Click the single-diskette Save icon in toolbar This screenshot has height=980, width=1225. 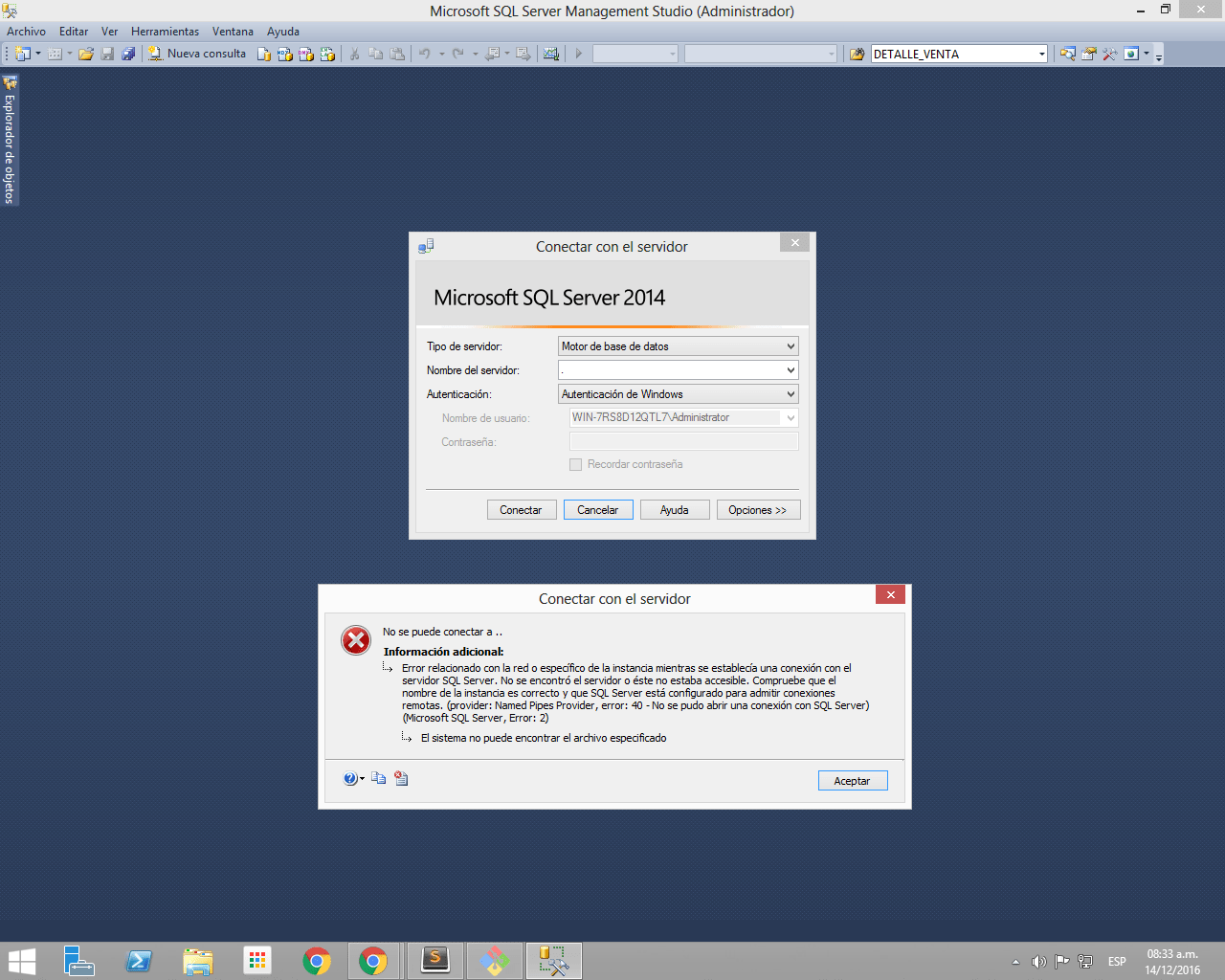point(107,54)
